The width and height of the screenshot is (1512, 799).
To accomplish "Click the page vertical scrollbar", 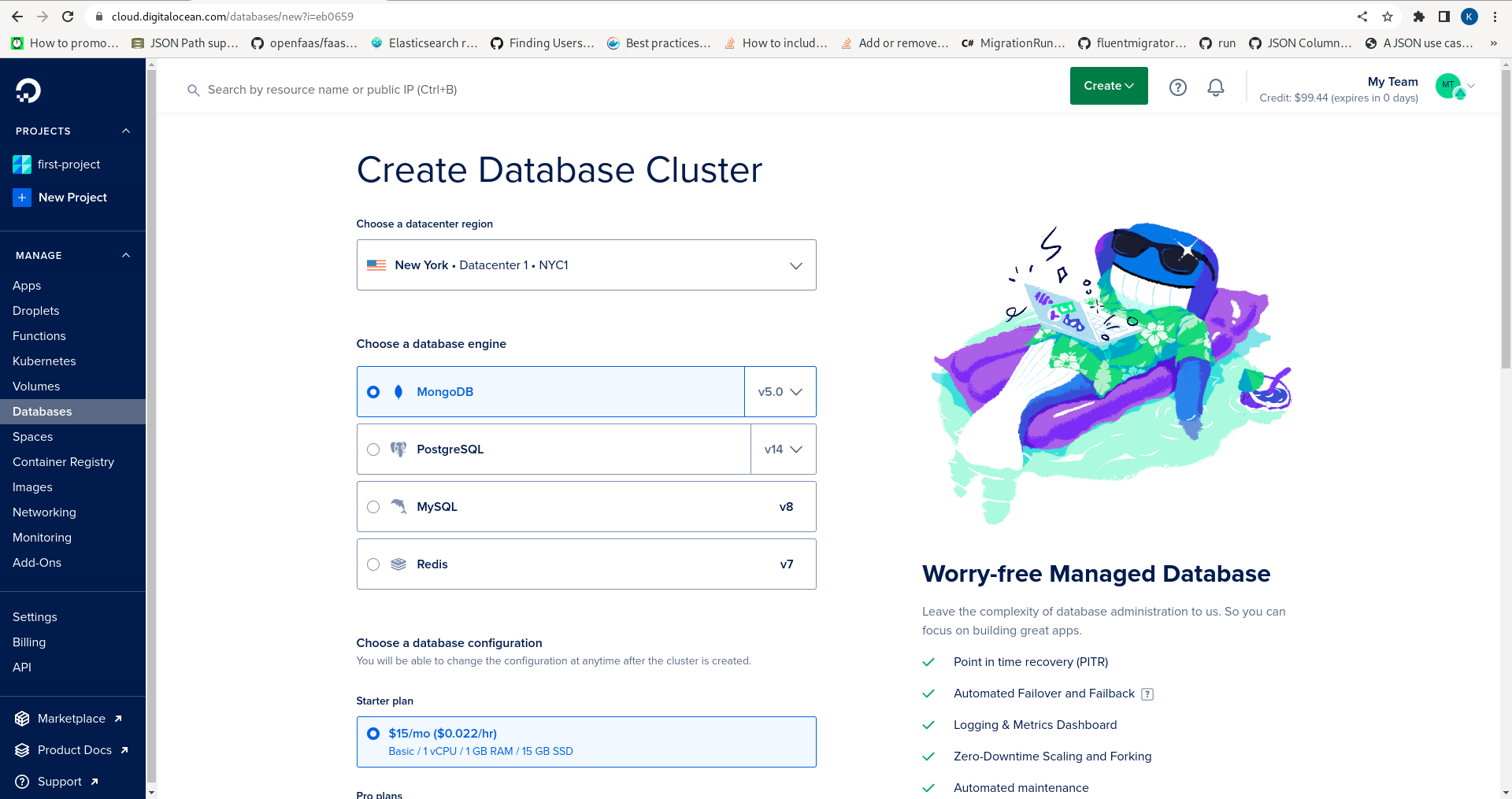I will click(x=1506, y=220).
